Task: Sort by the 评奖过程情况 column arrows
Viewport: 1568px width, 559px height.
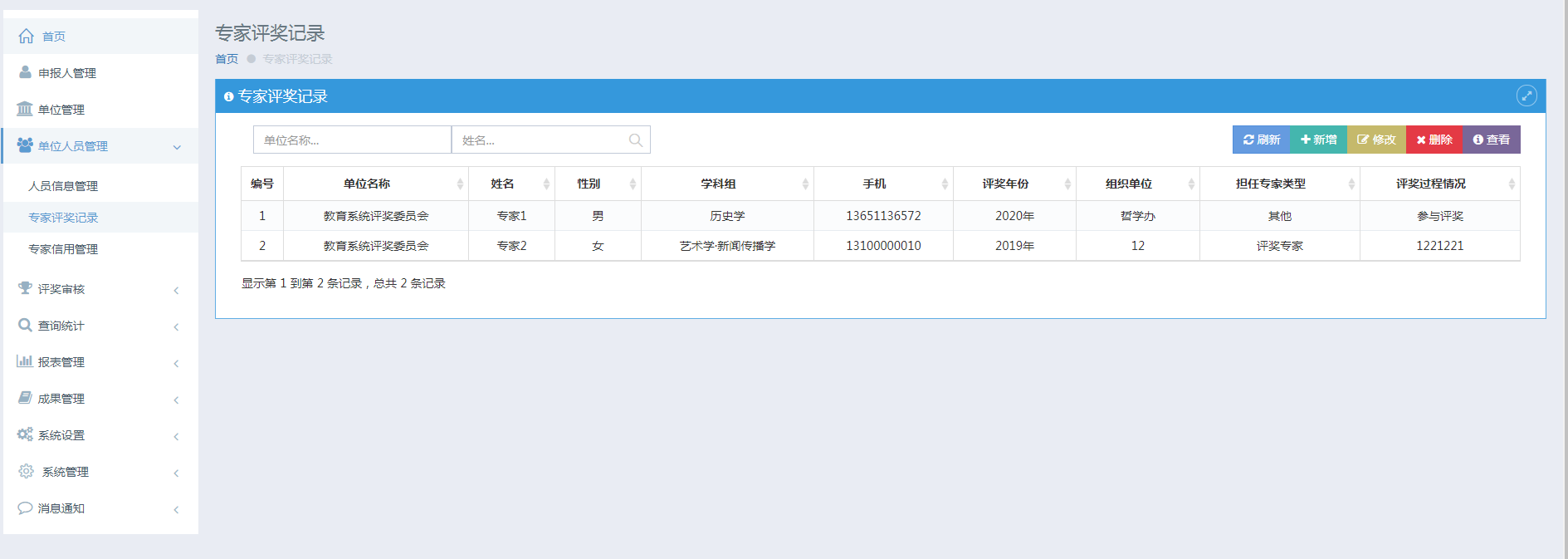Action: 1512,184
